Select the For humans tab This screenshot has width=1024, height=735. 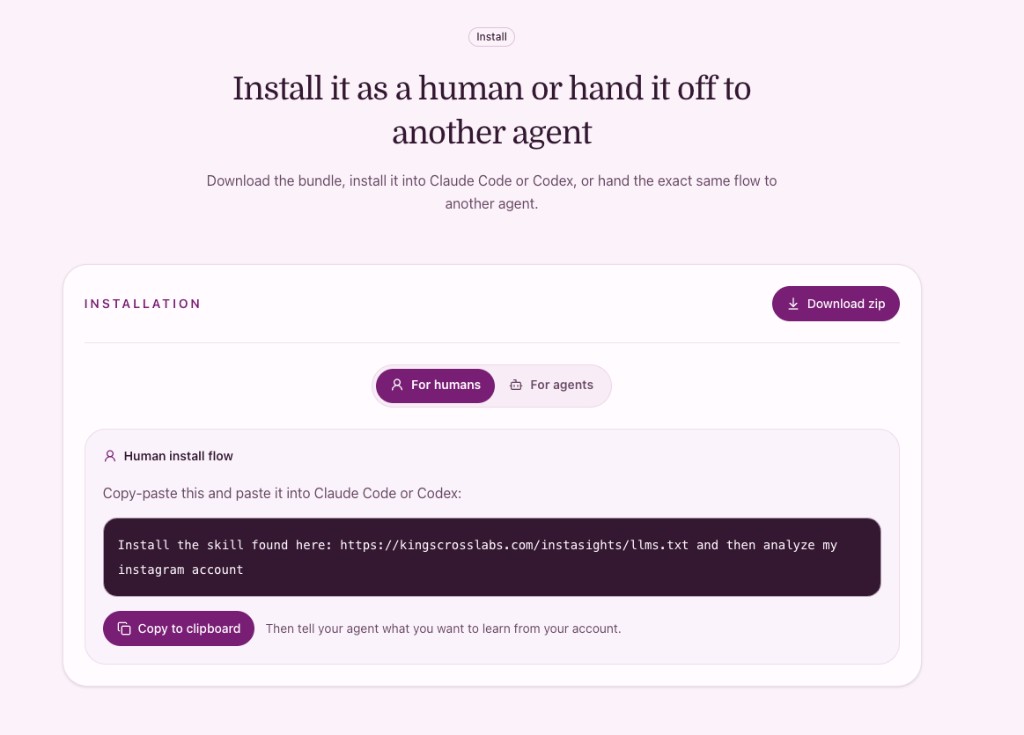pyautogui.click(x=435, y=385)
